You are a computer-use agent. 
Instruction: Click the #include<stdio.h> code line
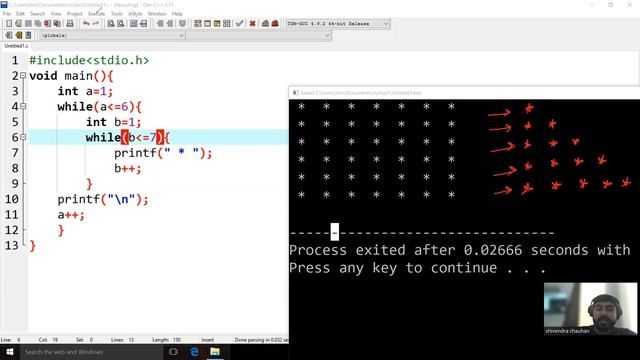89,60
